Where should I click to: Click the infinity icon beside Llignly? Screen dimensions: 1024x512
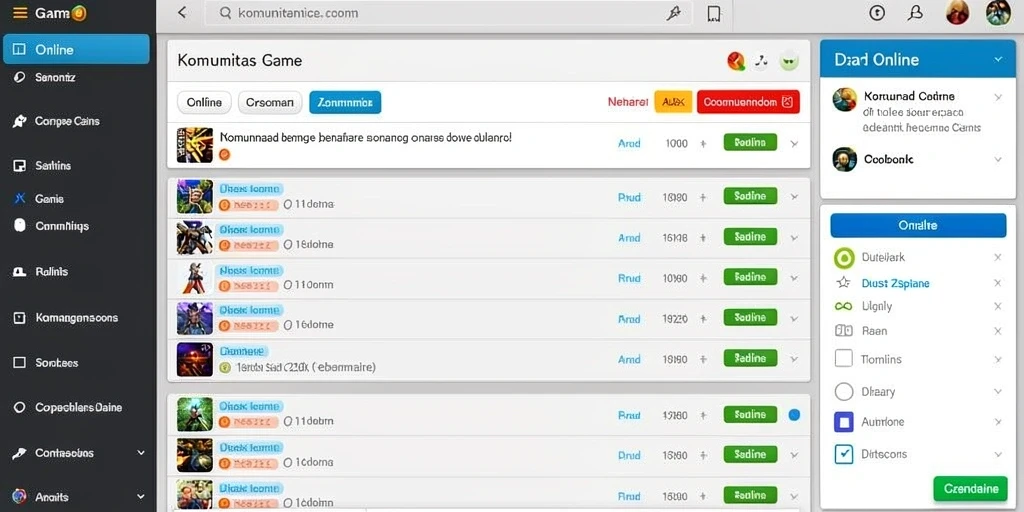pos(844,306)
